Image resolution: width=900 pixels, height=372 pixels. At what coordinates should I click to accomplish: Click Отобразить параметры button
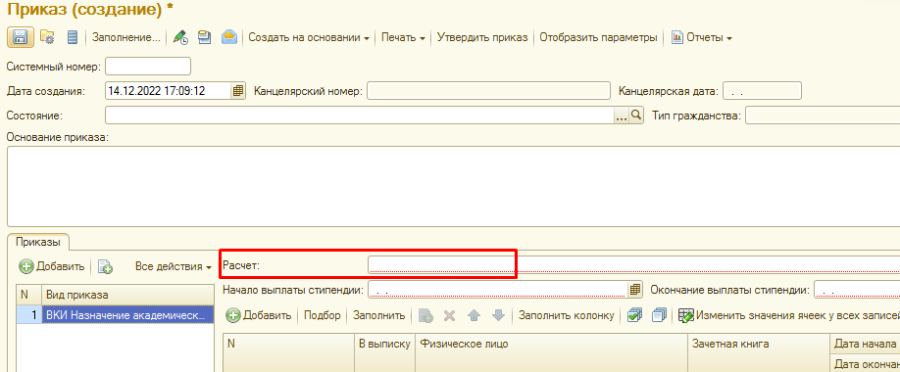point(598,38)
